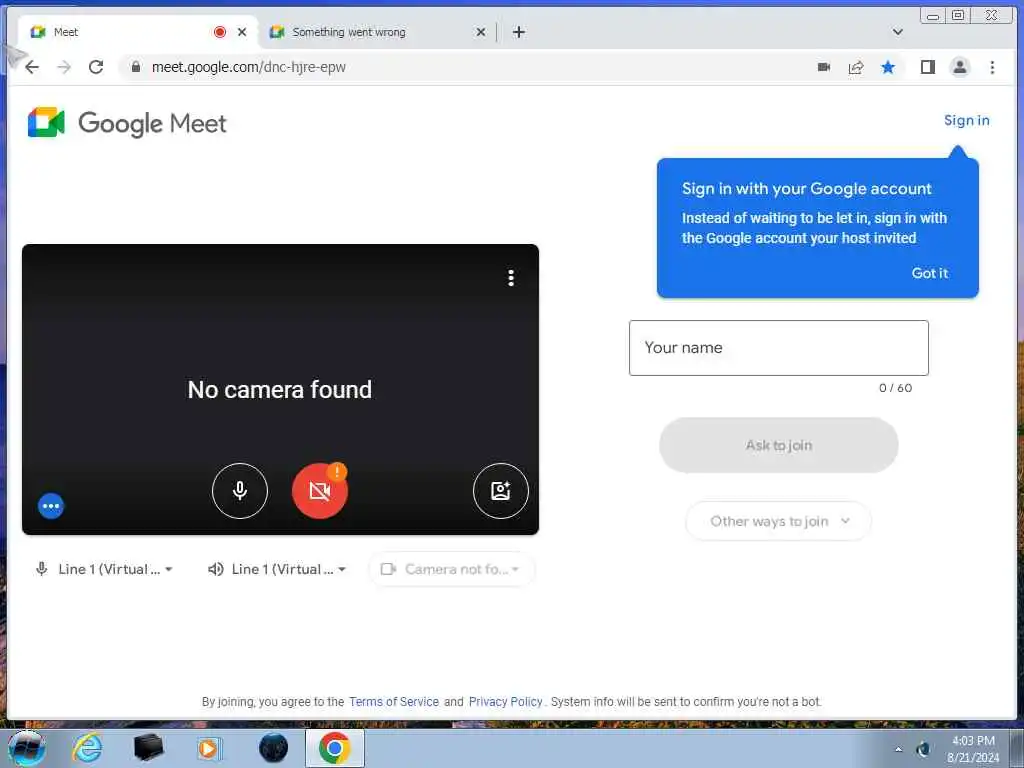The width and height of the screenshot is (1024, 768).
Task: Click the Sign in link
Action: 966,120
